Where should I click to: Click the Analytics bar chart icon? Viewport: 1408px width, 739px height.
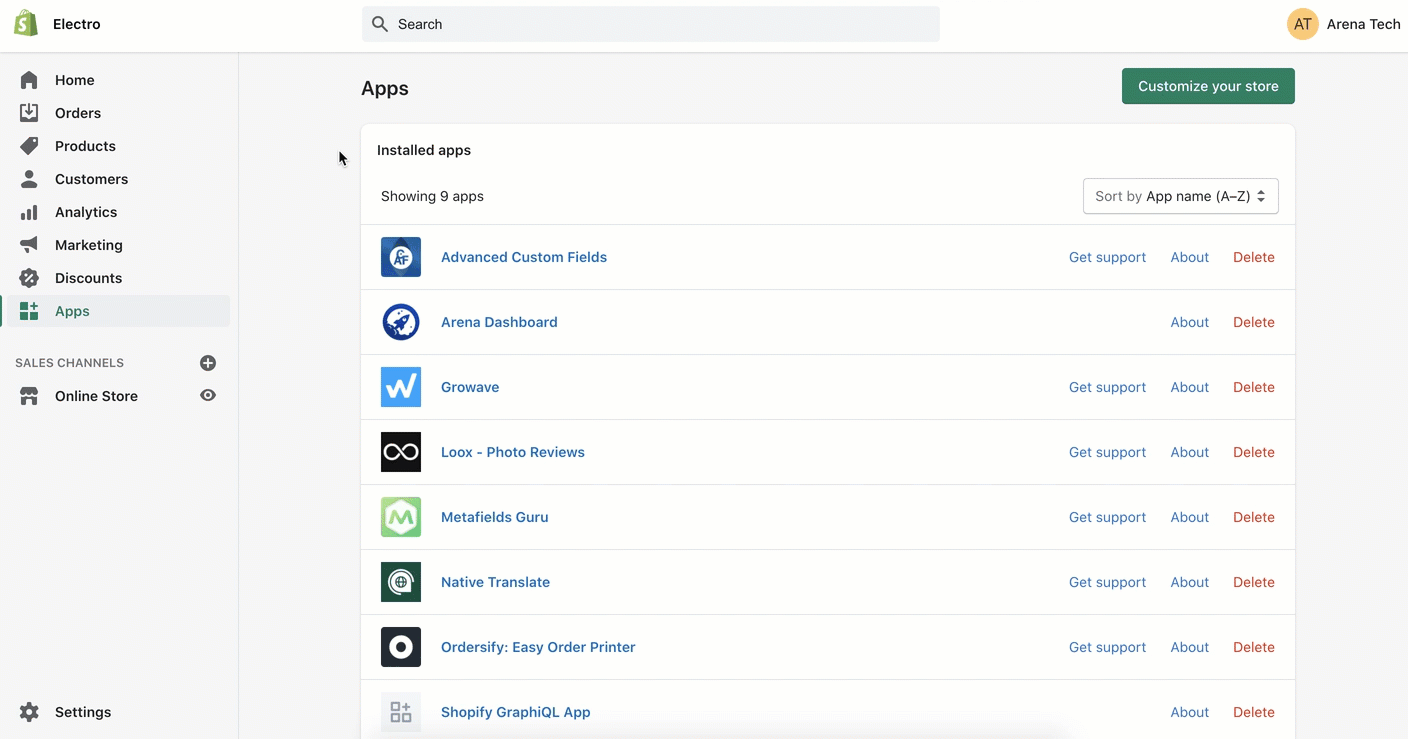29,212
